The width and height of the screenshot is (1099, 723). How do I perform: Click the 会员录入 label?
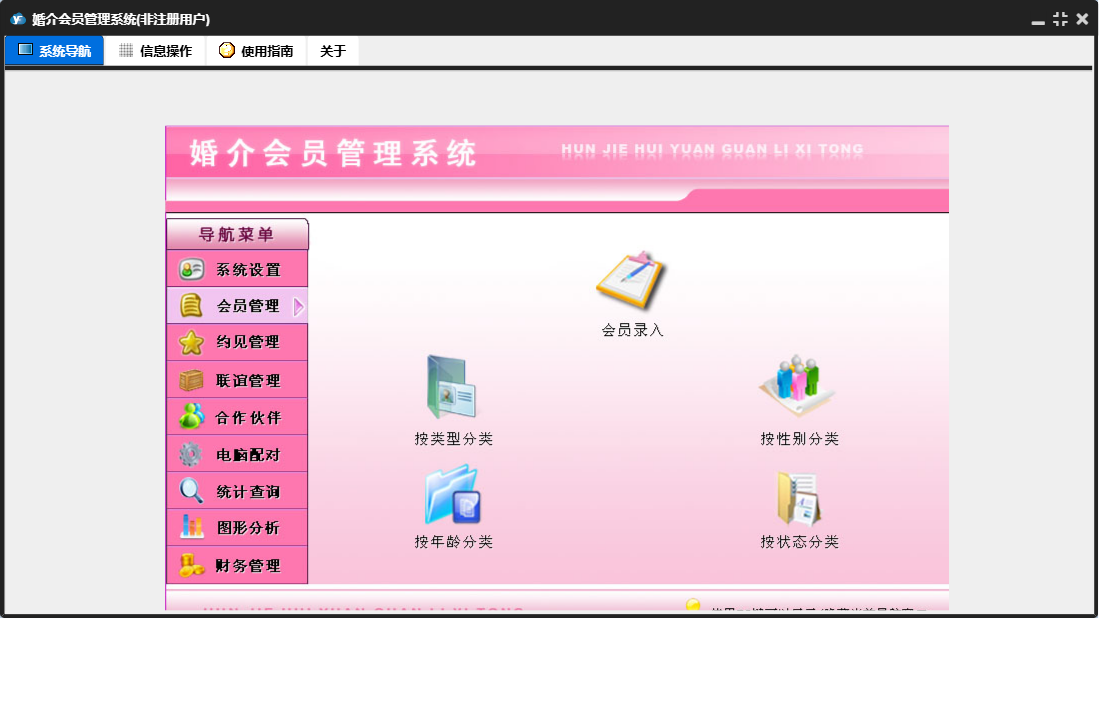[x=632, y=330]
